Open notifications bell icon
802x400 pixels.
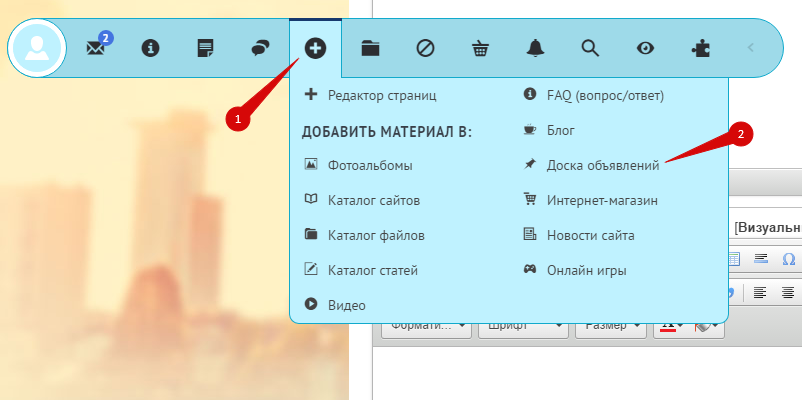[535, 48]
